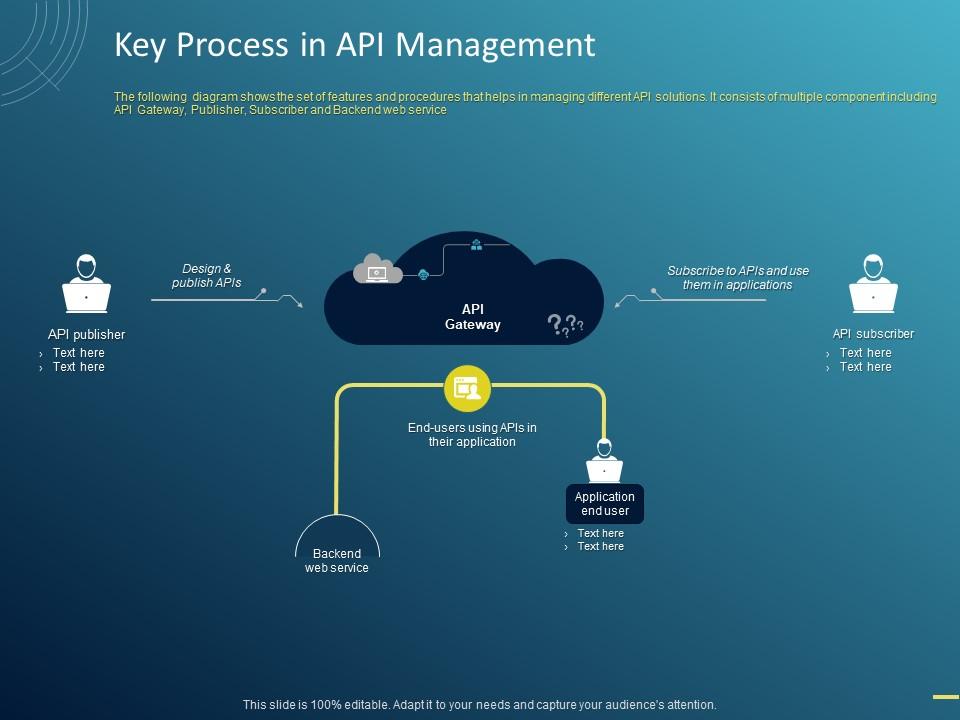Click the API publisher person icon
960x720 pixels.
(x=86, y=283)
